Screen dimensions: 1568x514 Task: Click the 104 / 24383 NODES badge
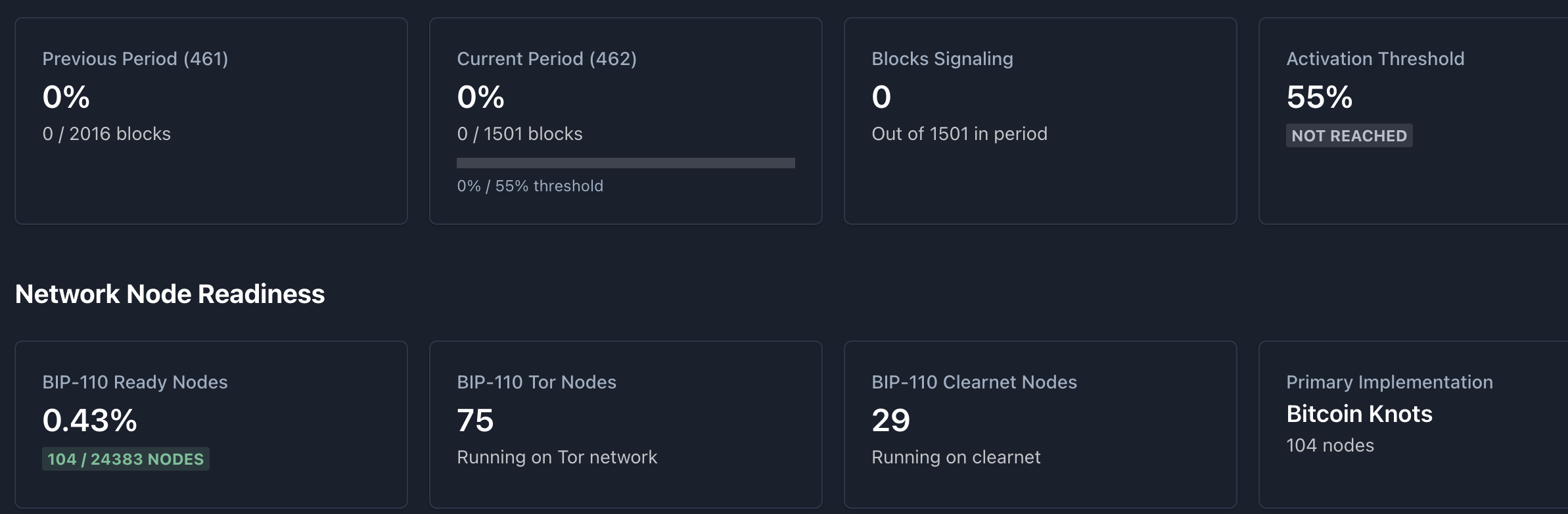126,459
